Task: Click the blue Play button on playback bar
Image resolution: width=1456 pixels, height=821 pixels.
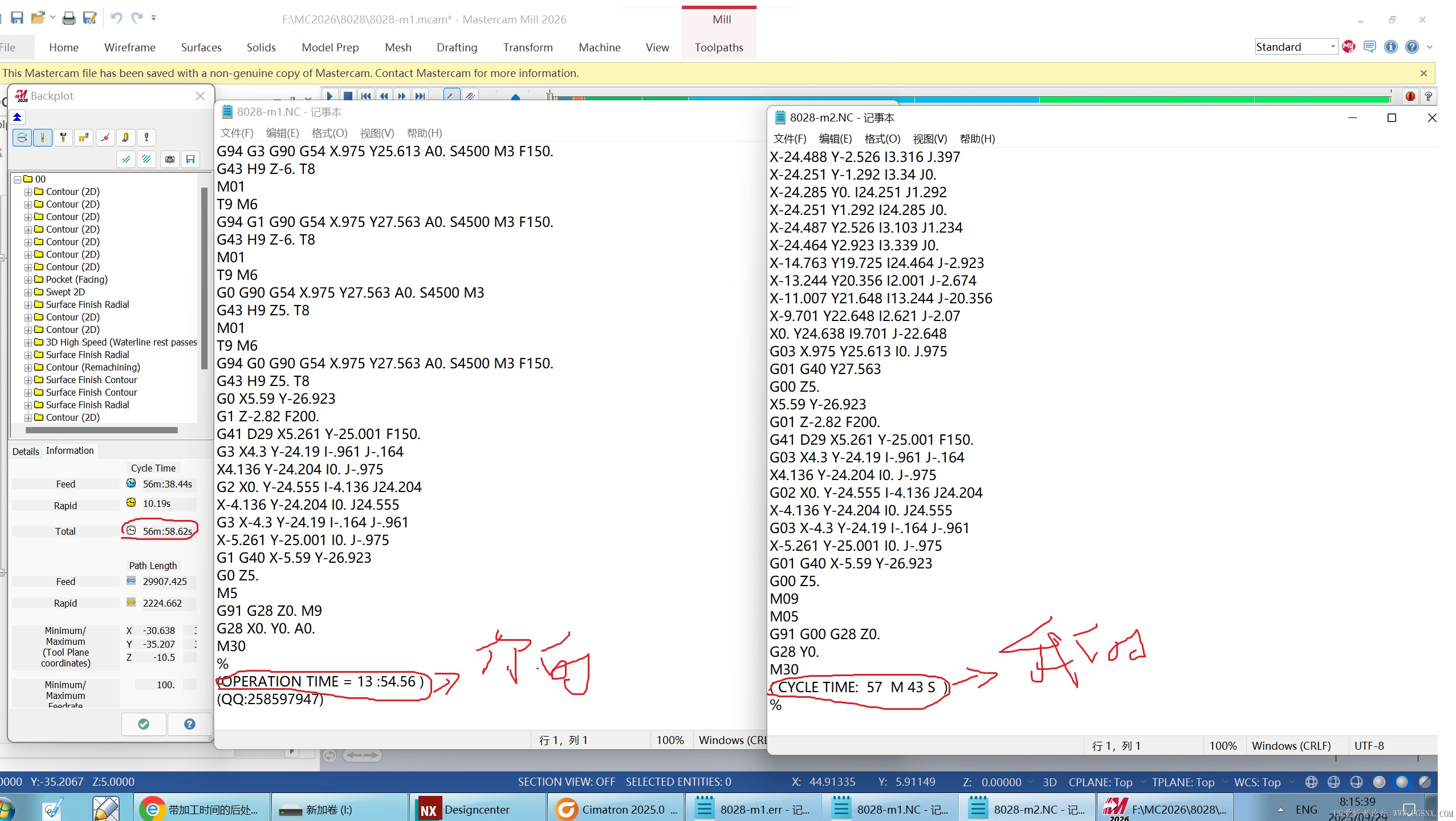Action: click(x=330, y=96)
